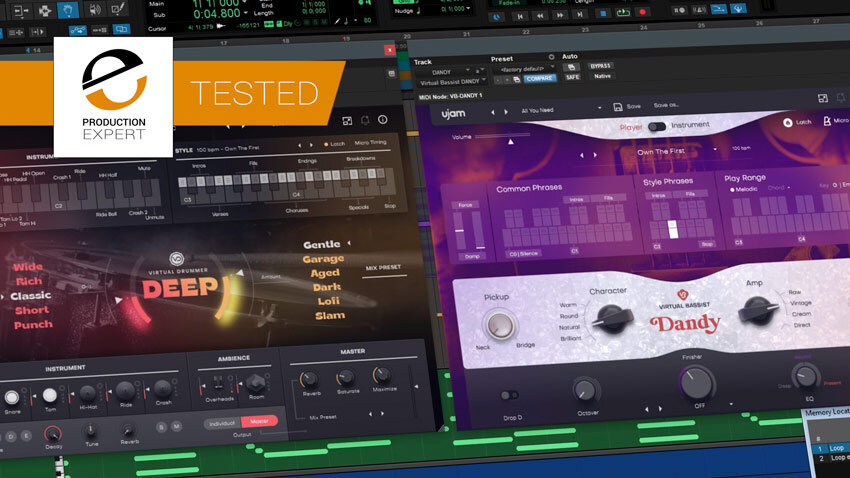
Task: Open the Finisher OFF mode dropdown
Action: click(731, 404)
